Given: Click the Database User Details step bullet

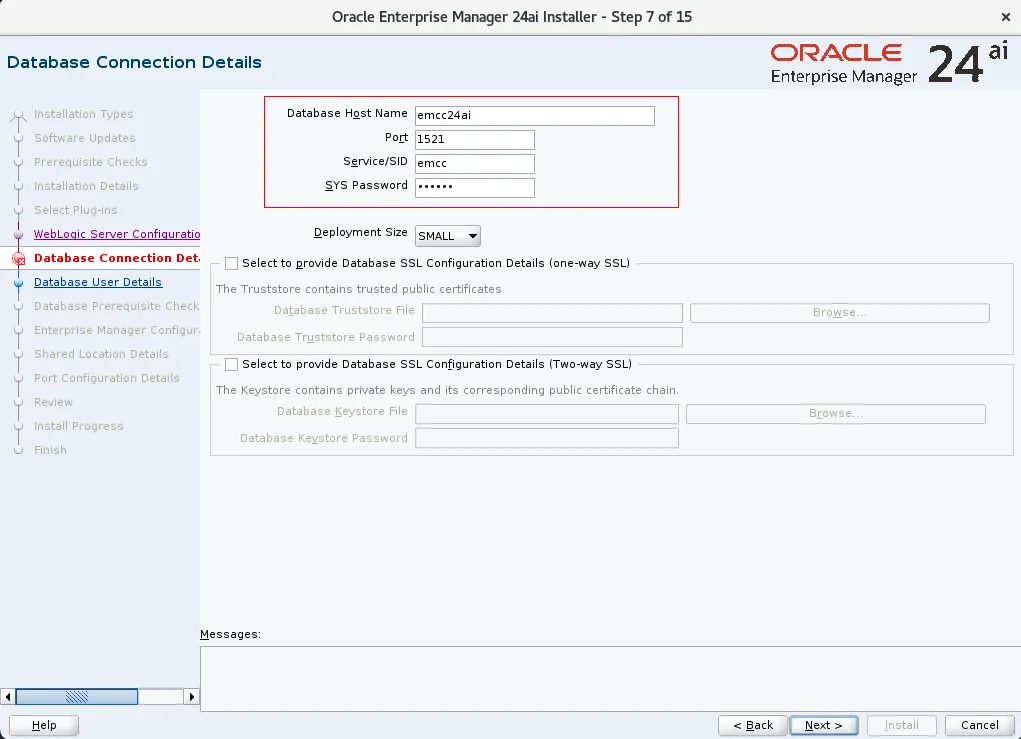Looking at the screenshot, I should coord(18,282).
